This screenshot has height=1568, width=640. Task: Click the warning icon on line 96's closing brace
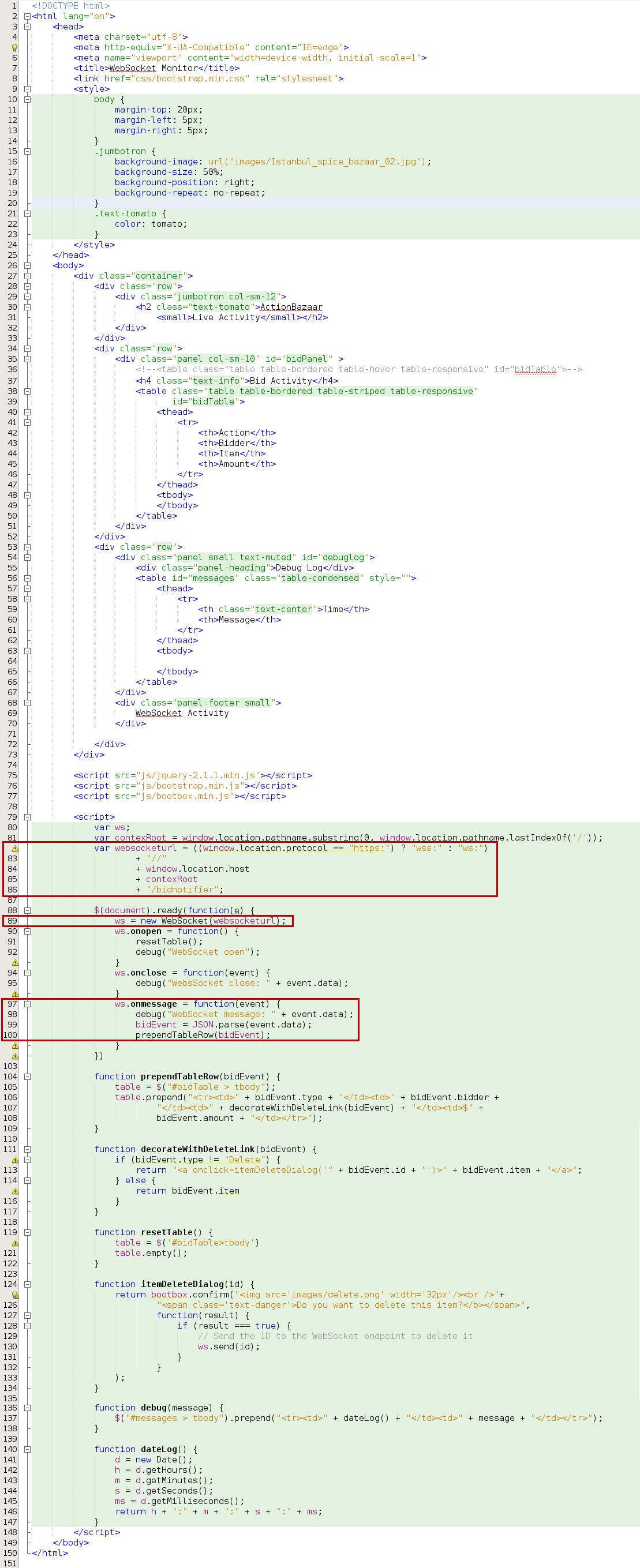tap(15, 993)
